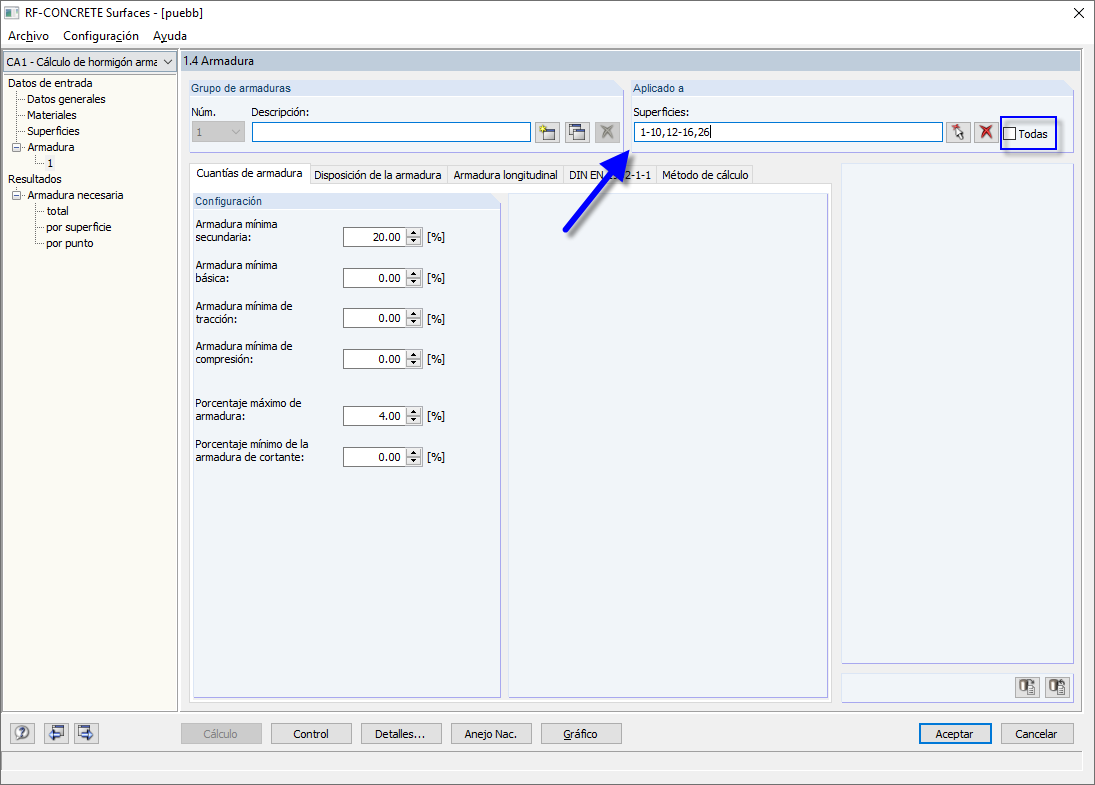Select Materiales in the tree
The width and height of the screenshot is (1095, 785).
pyautogui.click(x=52, y=115)
